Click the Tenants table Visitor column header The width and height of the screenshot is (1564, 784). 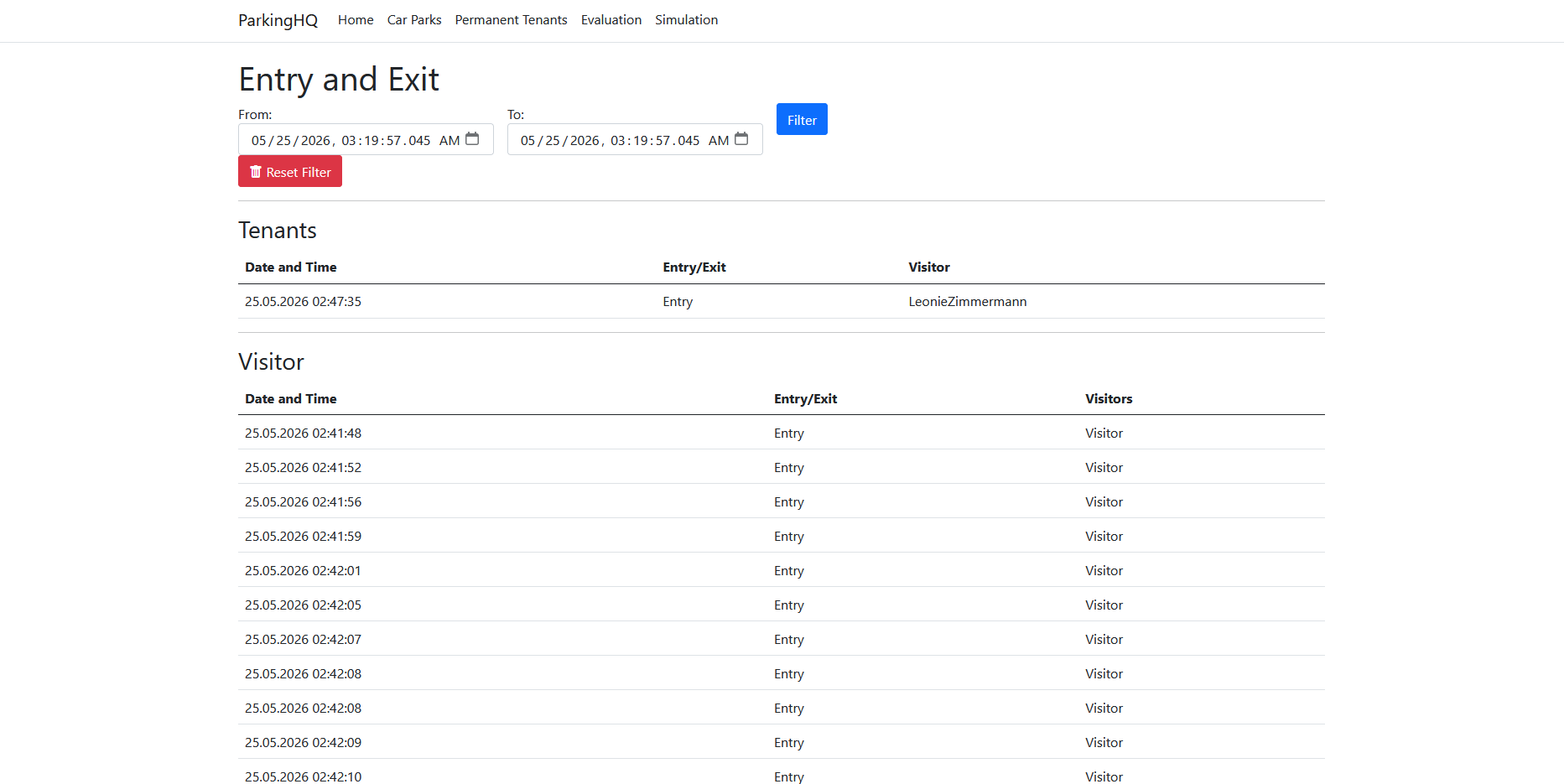click(x=929, y=267)
